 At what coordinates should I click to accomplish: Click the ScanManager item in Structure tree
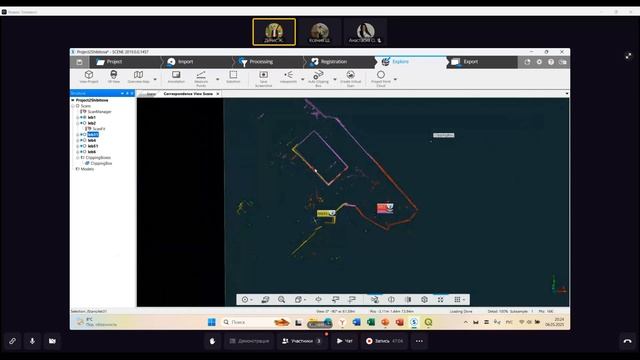pyautogui.click(x=99, y=111)
